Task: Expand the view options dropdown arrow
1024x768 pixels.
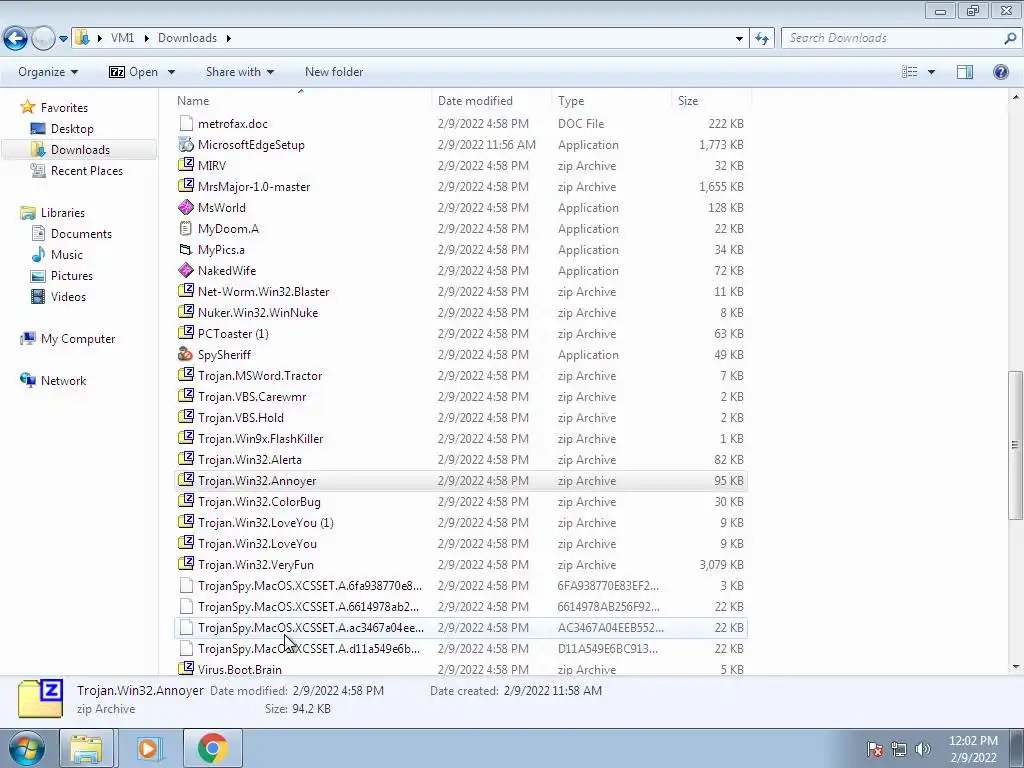Action: [931, 72]
